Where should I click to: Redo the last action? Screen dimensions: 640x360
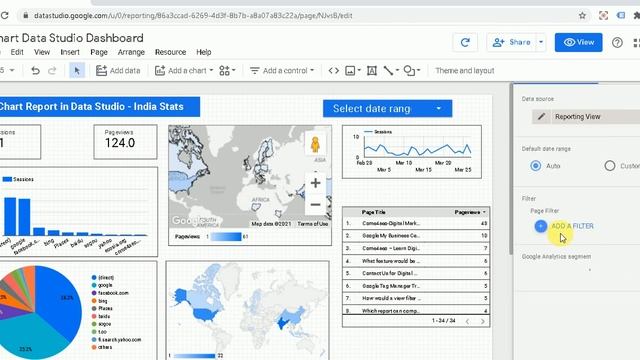[52, 71]
